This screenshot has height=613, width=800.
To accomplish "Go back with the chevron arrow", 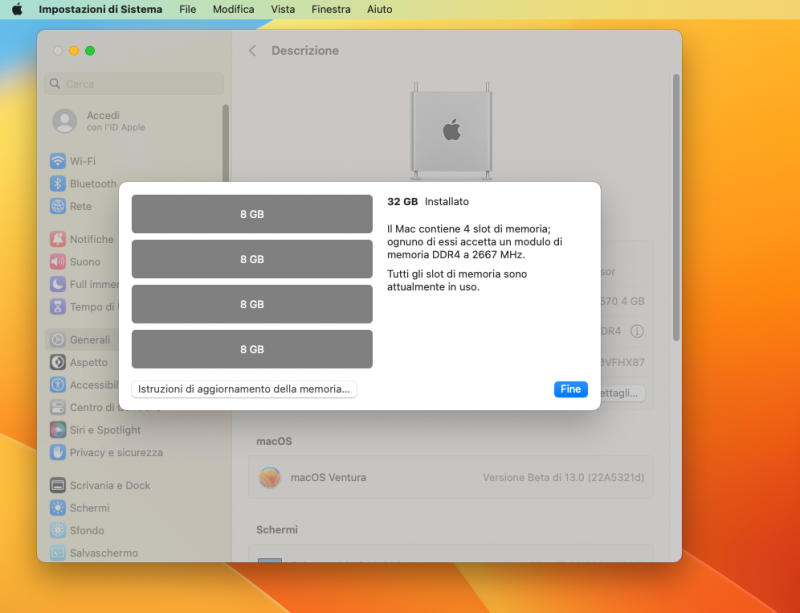I will click(253, 51).
